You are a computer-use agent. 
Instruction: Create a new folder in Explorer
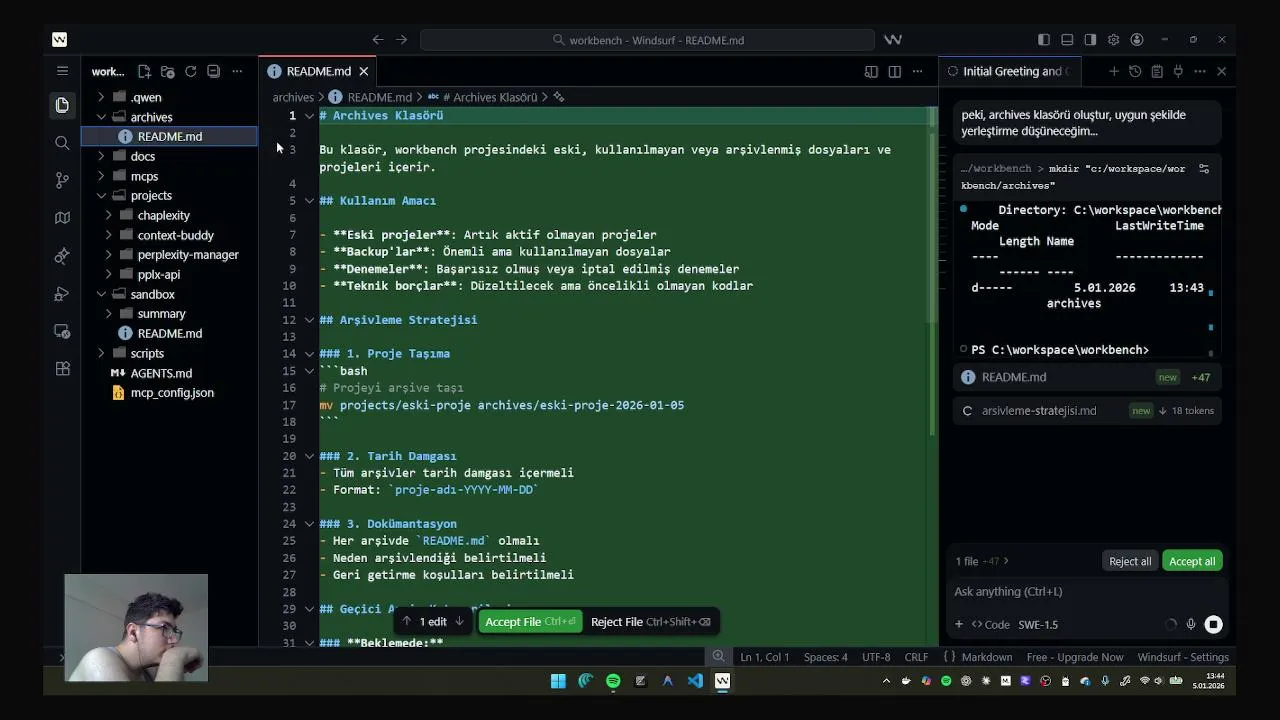click(x=167, y=71)
